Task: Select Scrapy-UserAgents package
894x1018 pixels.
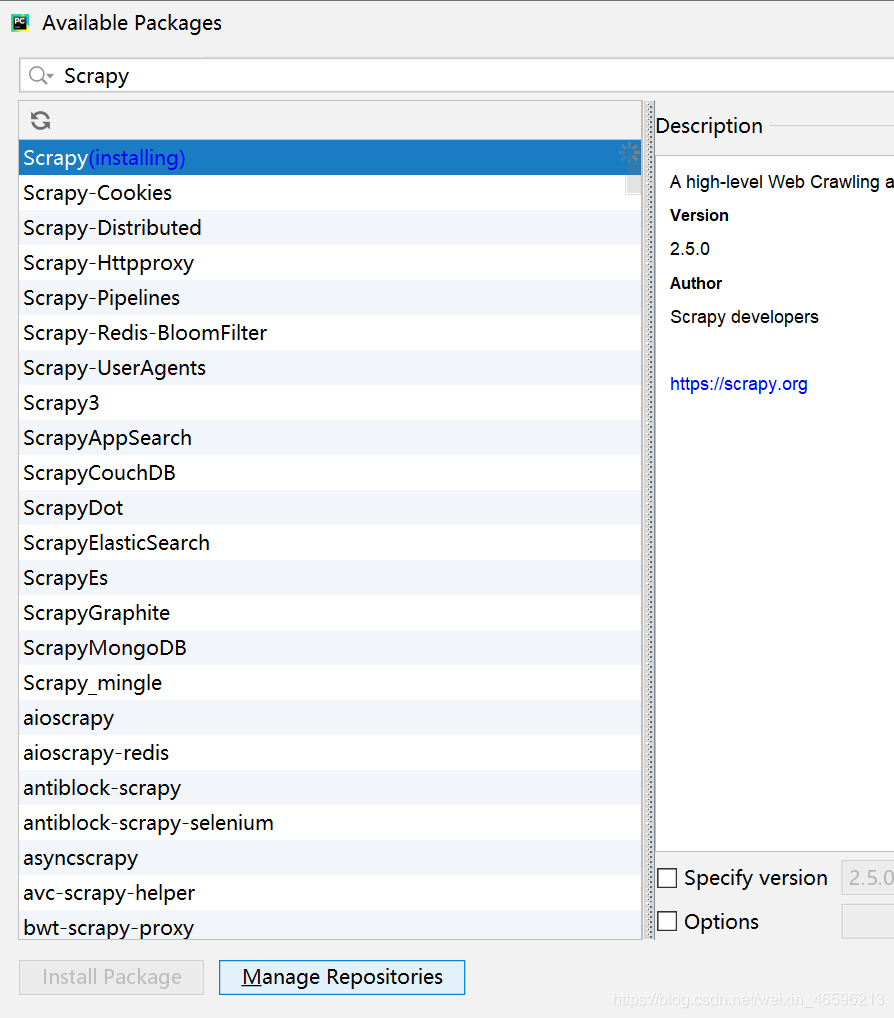Action: (x=330, y=368)
